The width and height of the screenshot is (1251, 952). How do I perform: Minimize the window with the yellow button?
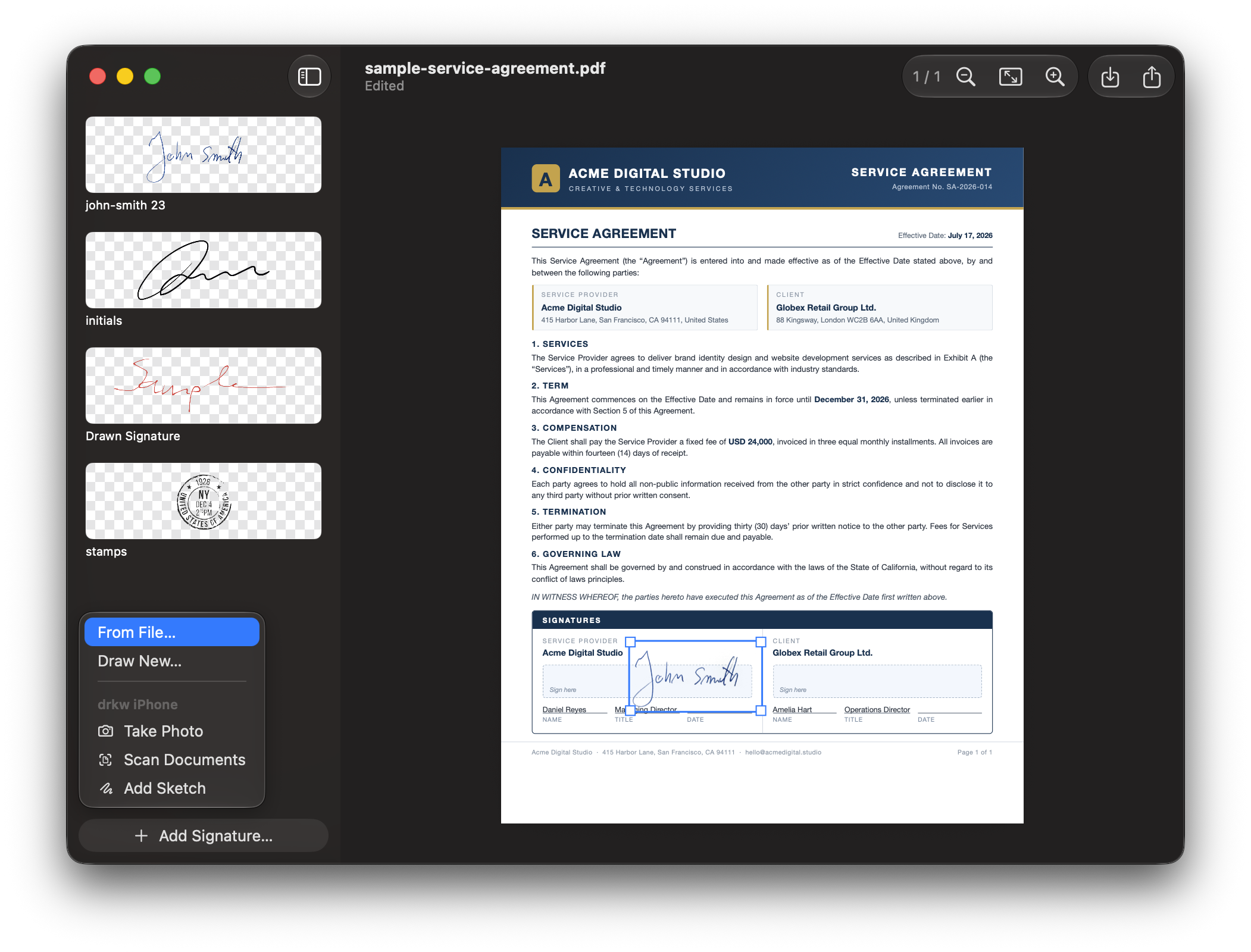click(x=125, y=76)
